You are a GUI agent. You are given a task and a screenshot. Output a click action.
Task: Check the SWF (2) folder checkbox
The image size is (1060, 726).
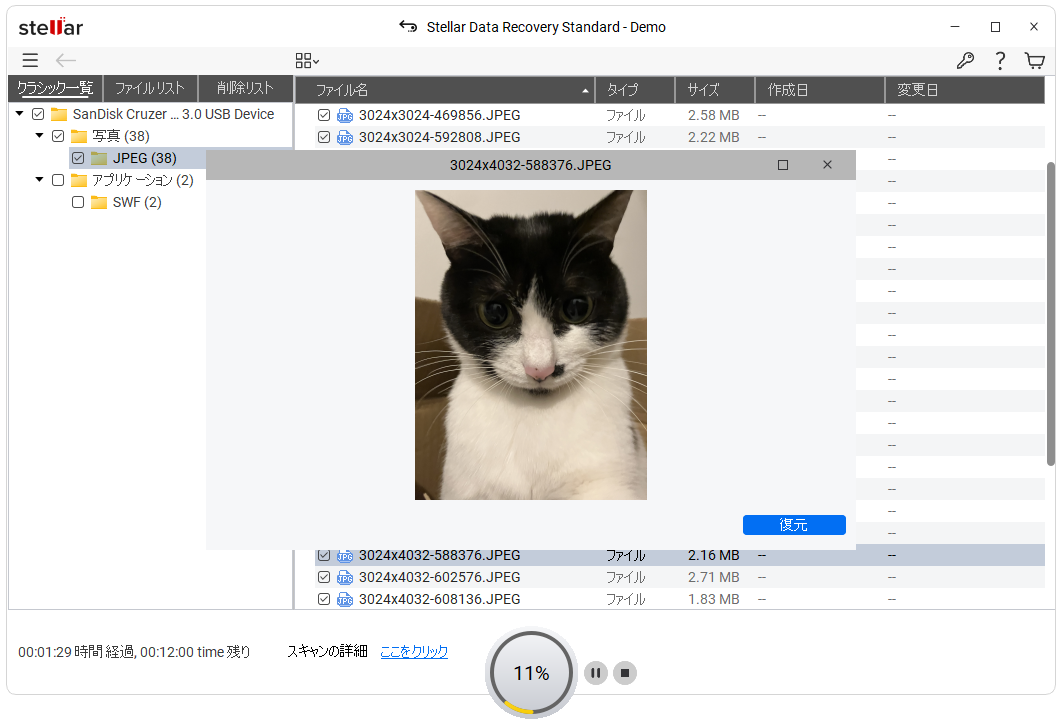78,202
